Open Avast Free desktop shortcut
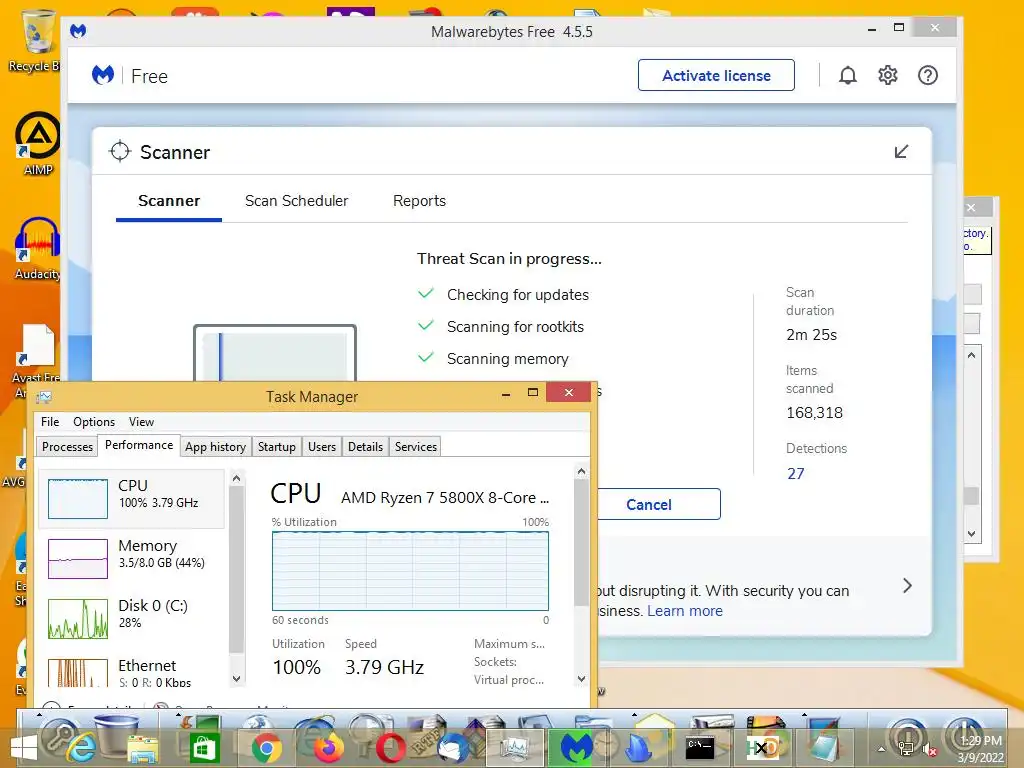 tap(37, 353)
